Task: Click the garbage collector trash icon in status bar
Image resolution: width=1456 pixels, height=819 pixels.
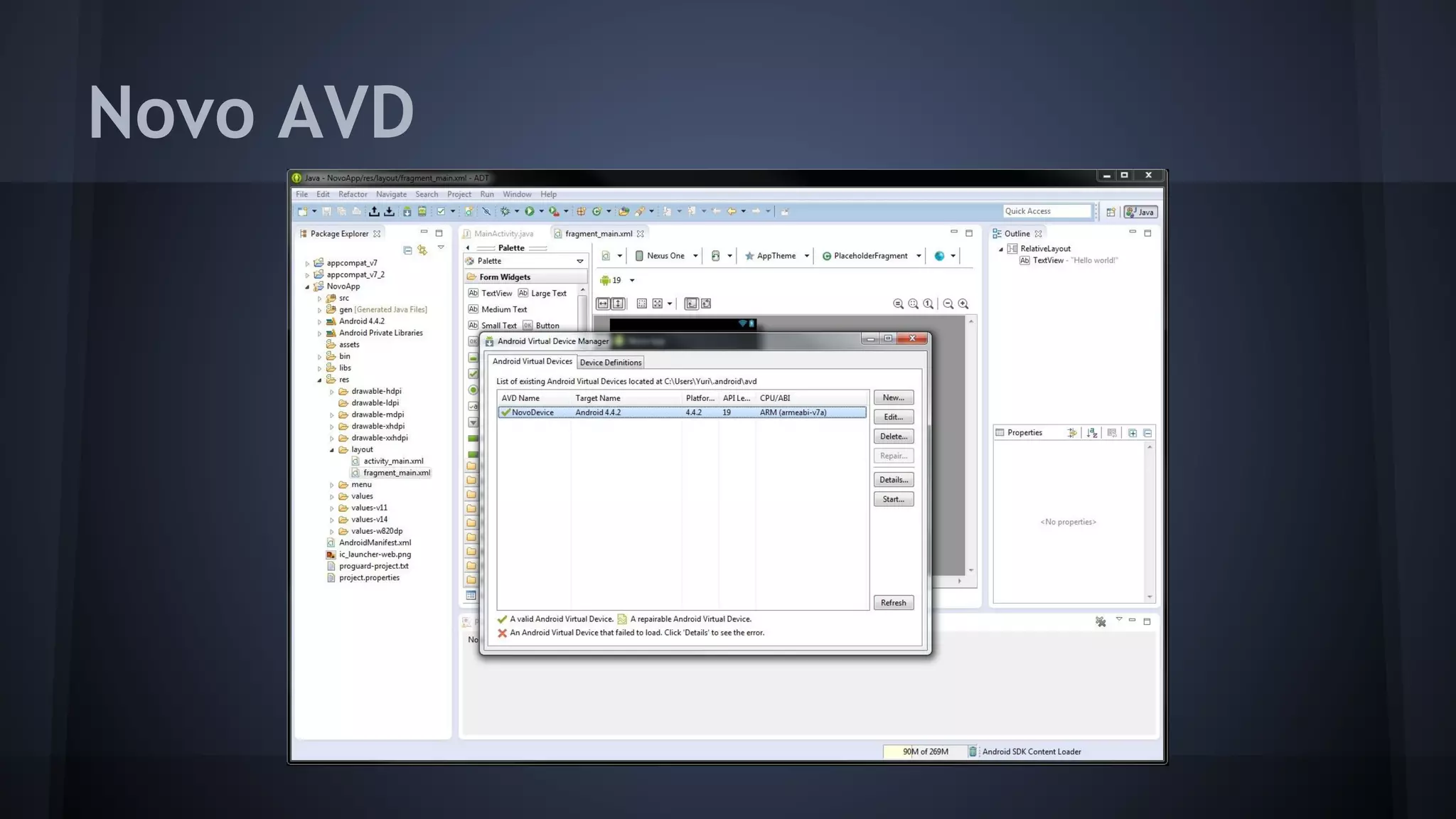Action: 972,751
